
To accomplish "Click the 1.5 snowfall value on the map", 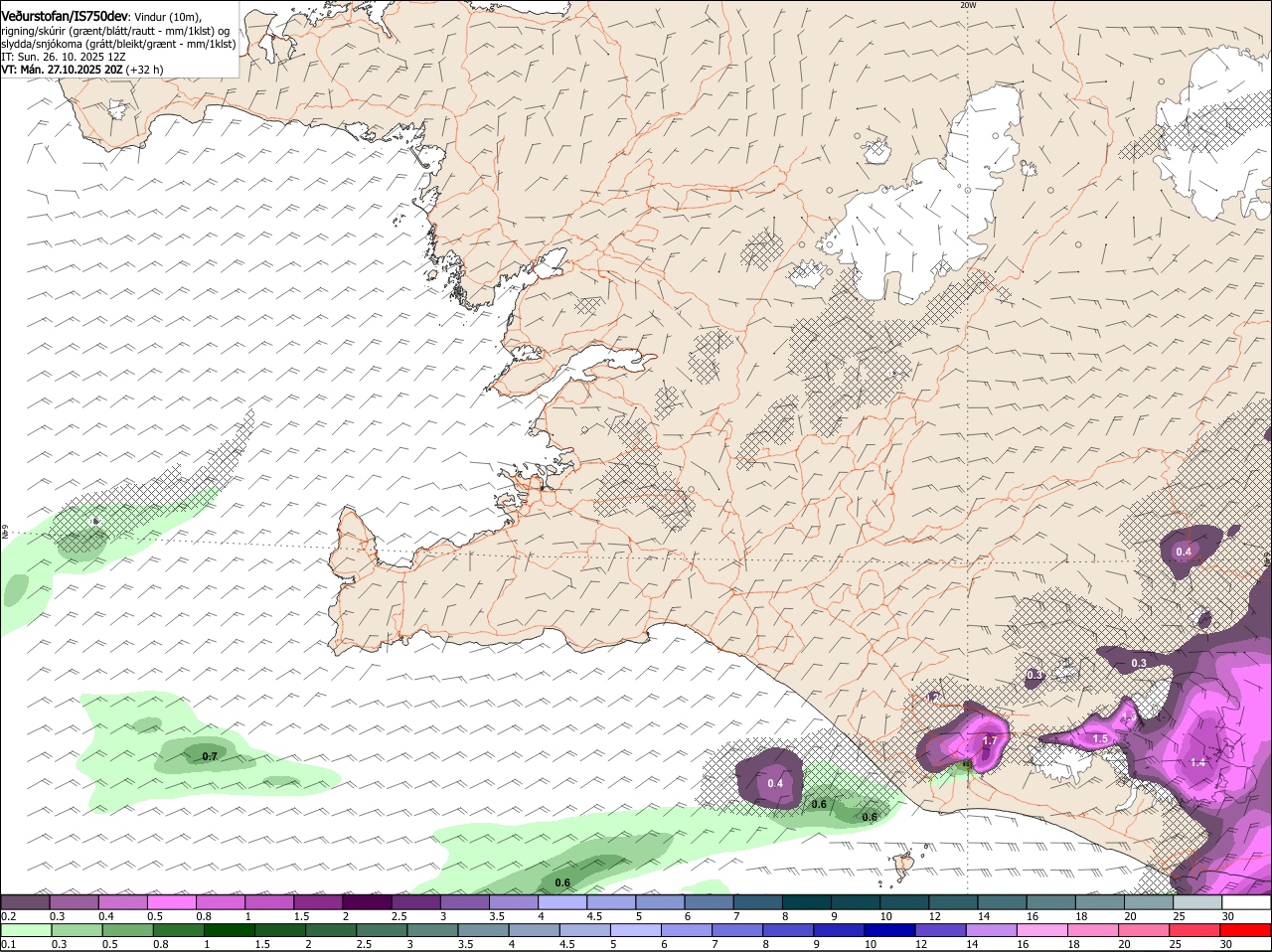I will coord(1100,739).
